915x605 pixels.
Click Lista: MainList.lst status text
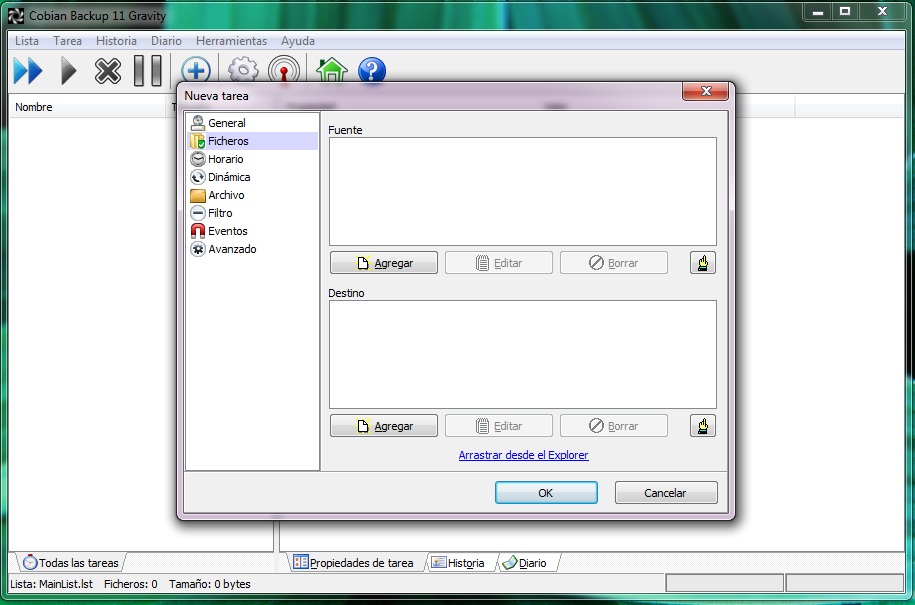click(51, 584)
